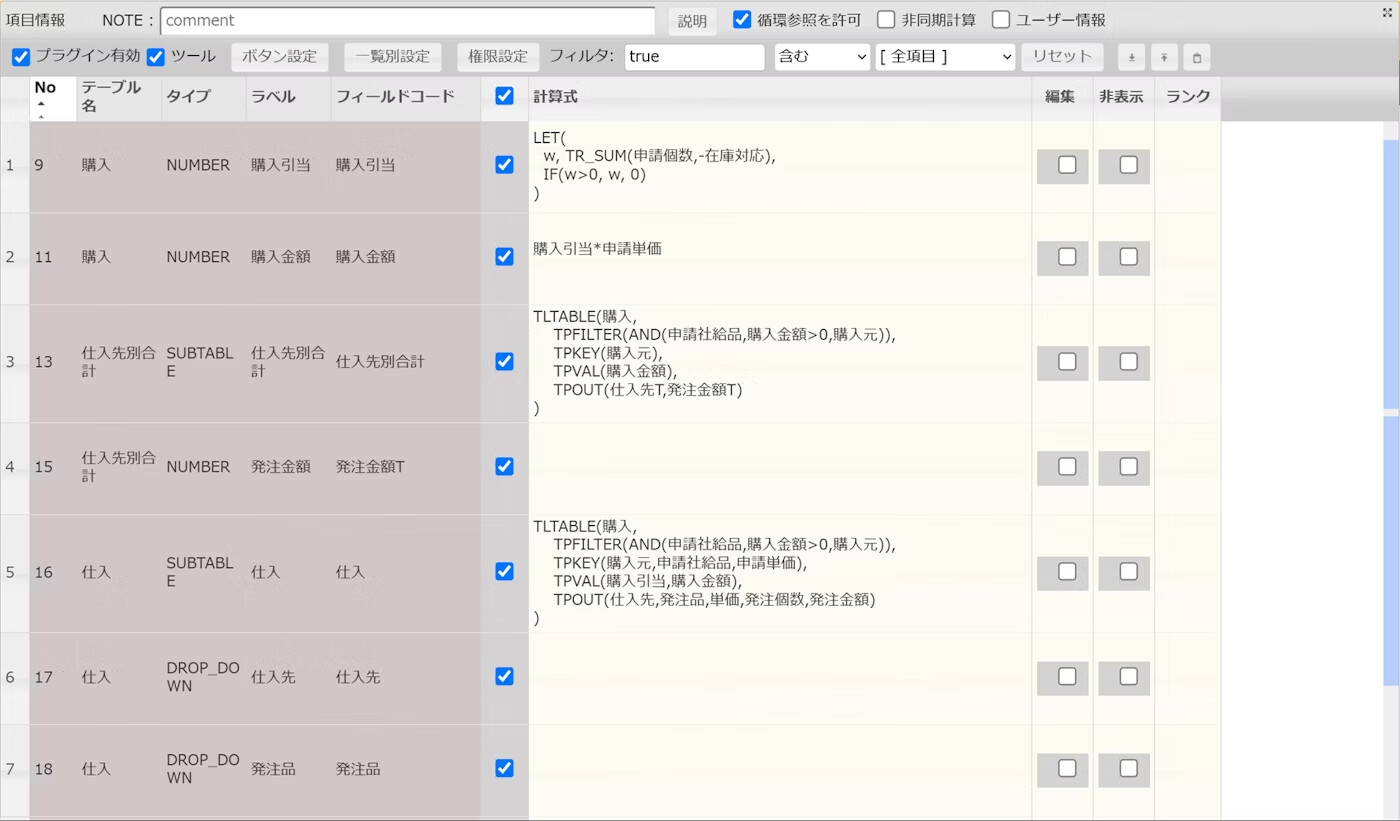Check the 非表示 checkbox for the 購入金額 row

1128,257
